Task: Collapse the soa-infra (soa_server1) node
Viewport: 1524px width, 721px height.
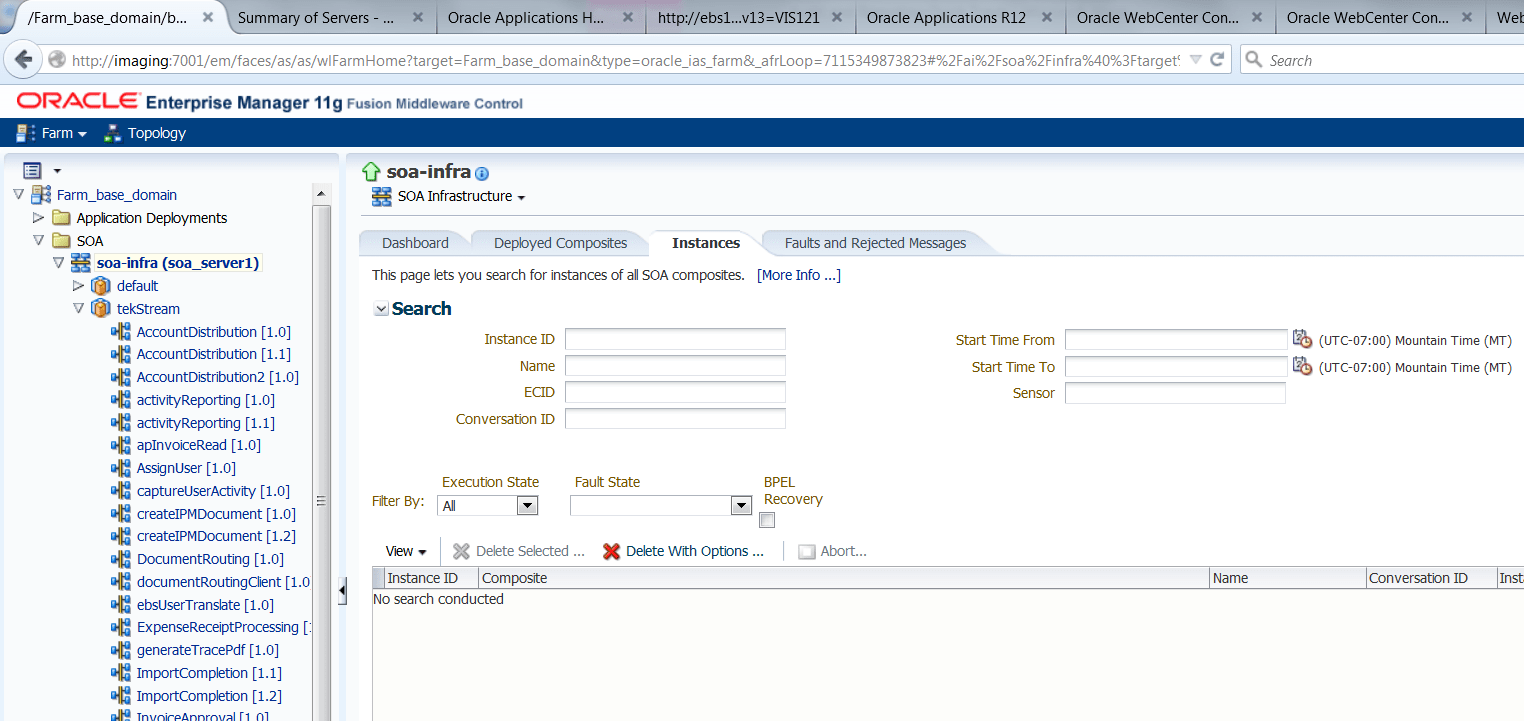Action: (x=59, y=263)
